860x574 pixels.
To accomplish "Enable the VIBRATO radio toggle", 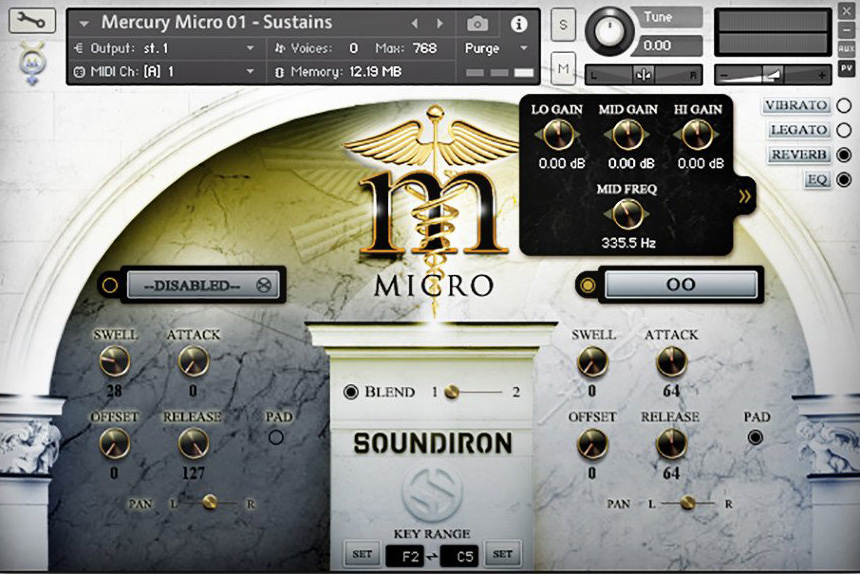I will [844, 105].
